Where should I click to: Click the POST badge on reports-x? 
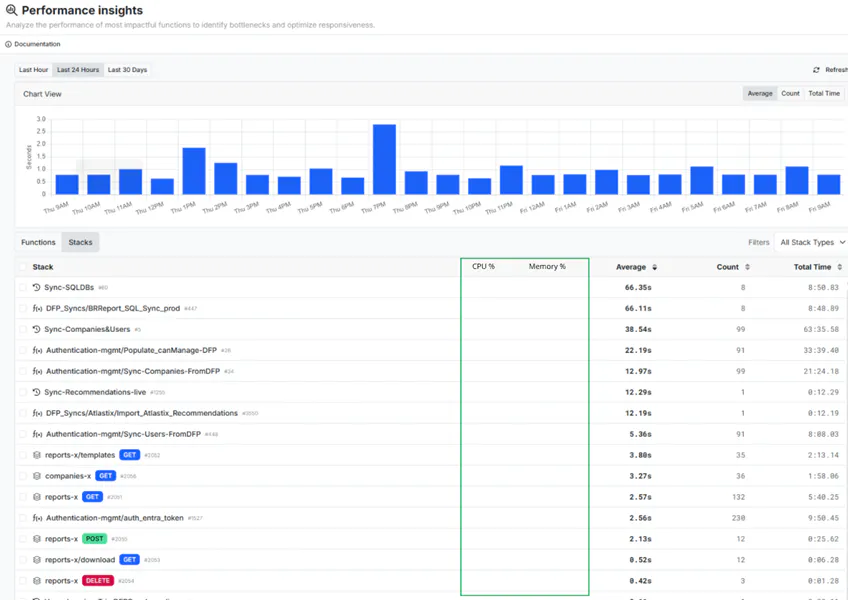[x=95, y=539]
